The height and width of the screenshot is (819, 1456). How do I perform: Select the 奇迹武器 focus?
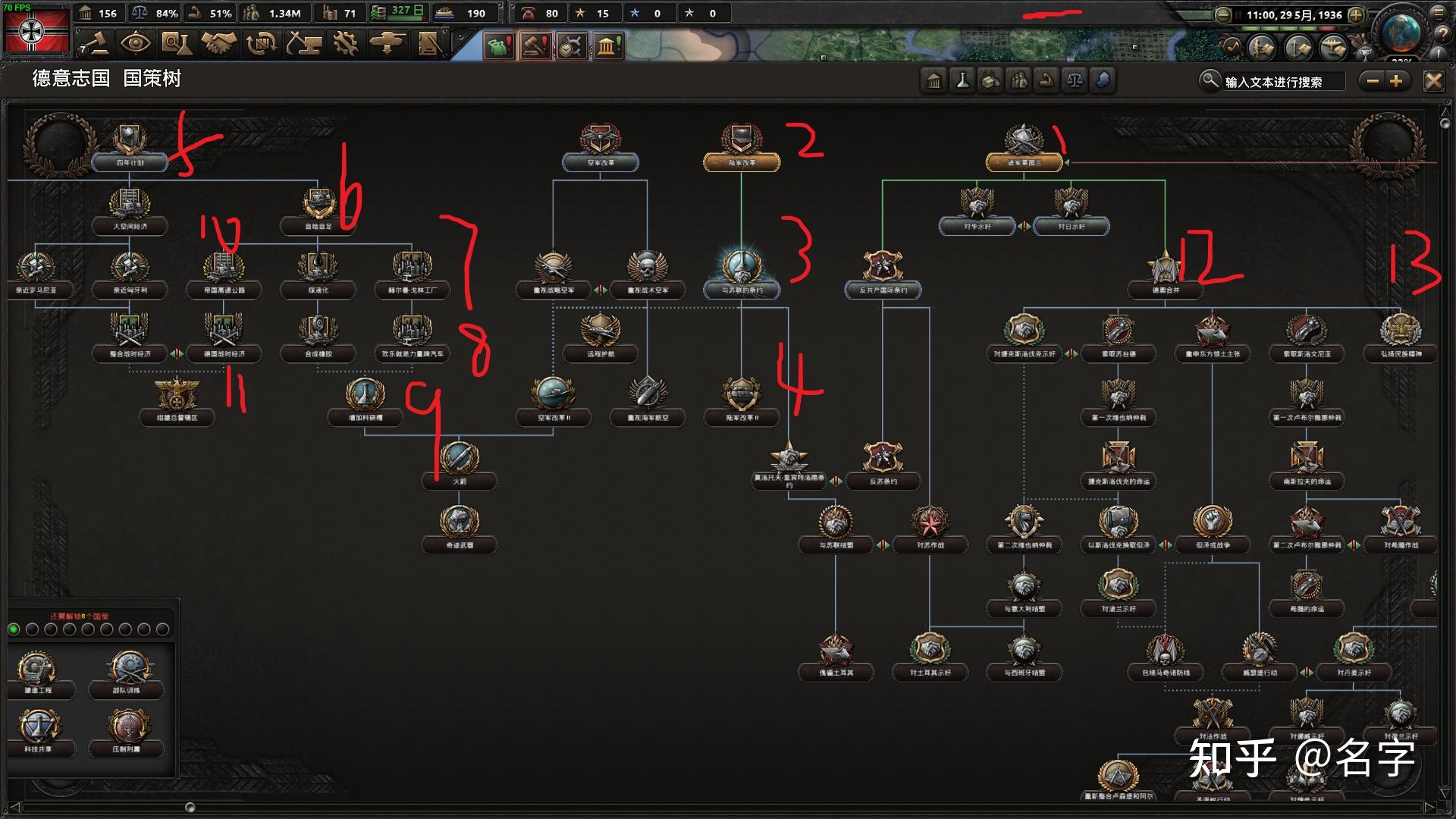coord(460,530)
